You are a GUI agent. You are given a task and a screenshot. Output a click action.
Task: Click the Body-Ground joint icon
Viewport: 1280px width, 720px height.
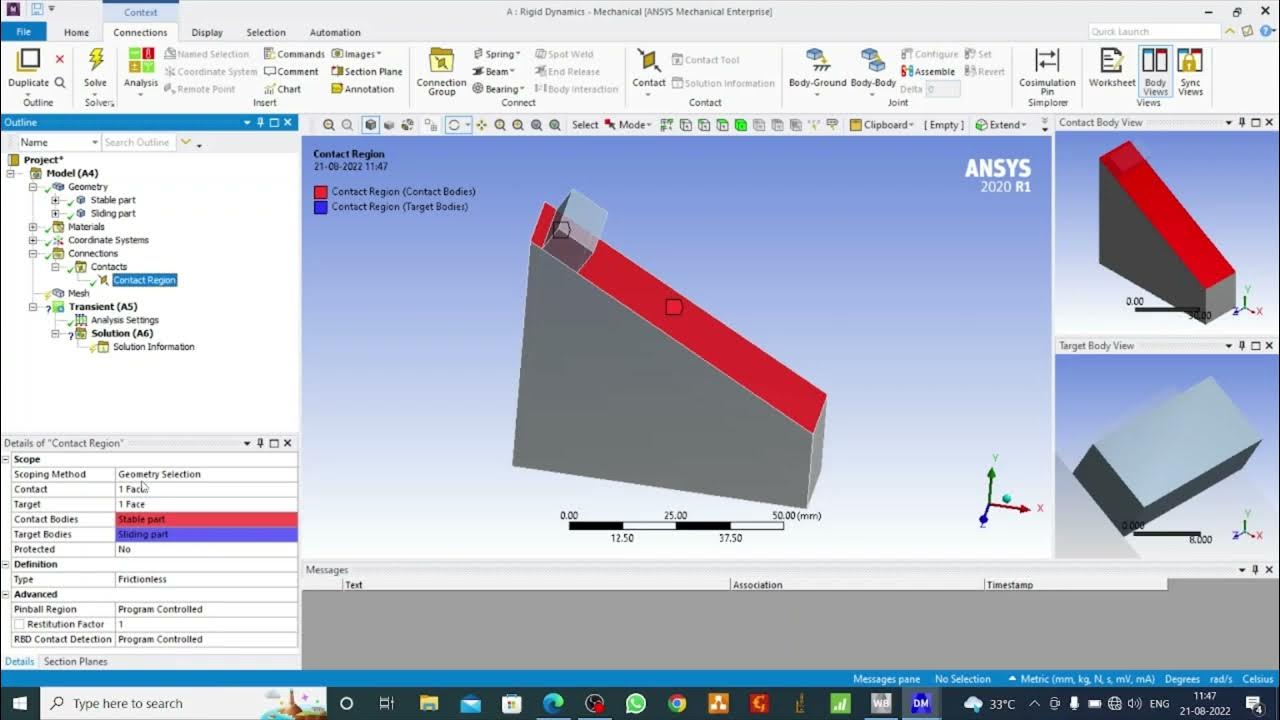pos(817,61)
